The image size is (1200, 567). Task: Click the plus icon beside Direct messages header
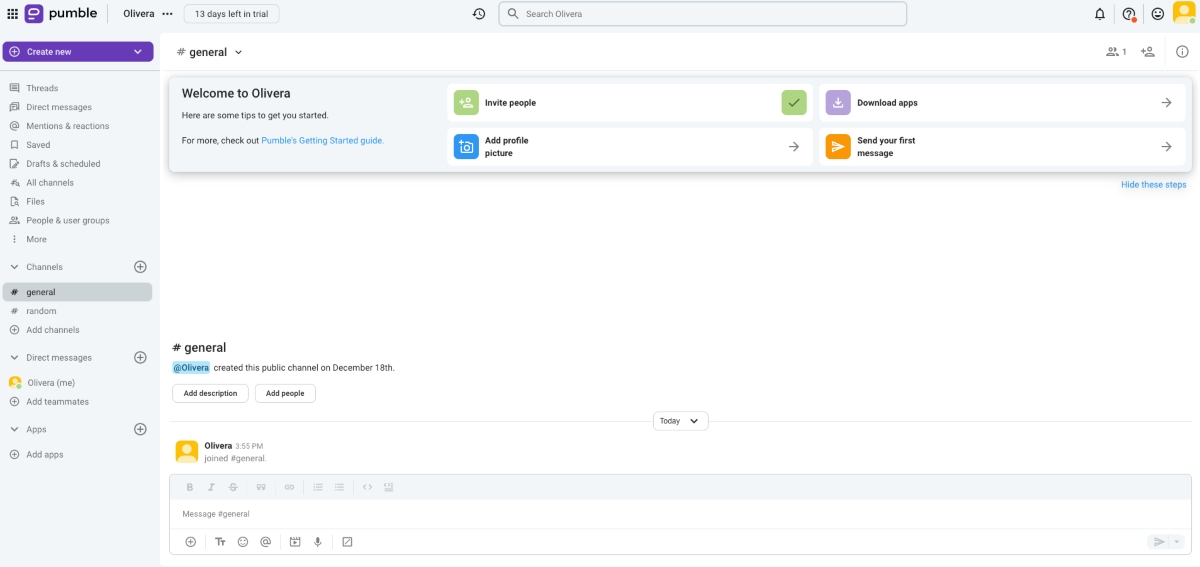click(x=140, y=357)
